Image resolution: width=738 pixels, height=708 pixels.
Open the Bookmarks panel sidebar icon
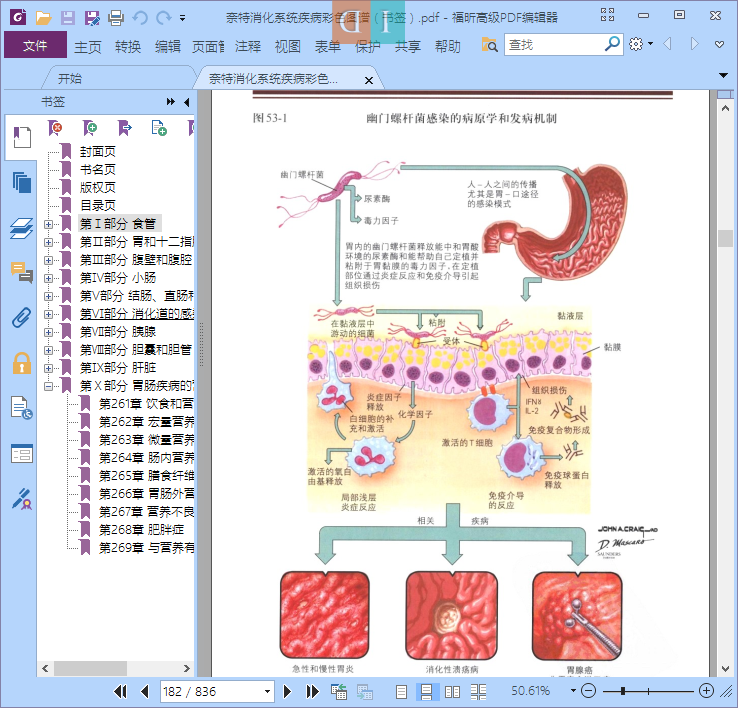pyautogui.click(x=21, y=137)
